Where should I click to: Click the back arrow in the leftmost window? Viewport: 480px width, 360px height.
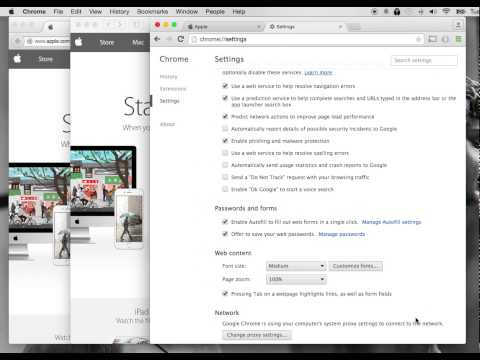click(17, 41)
